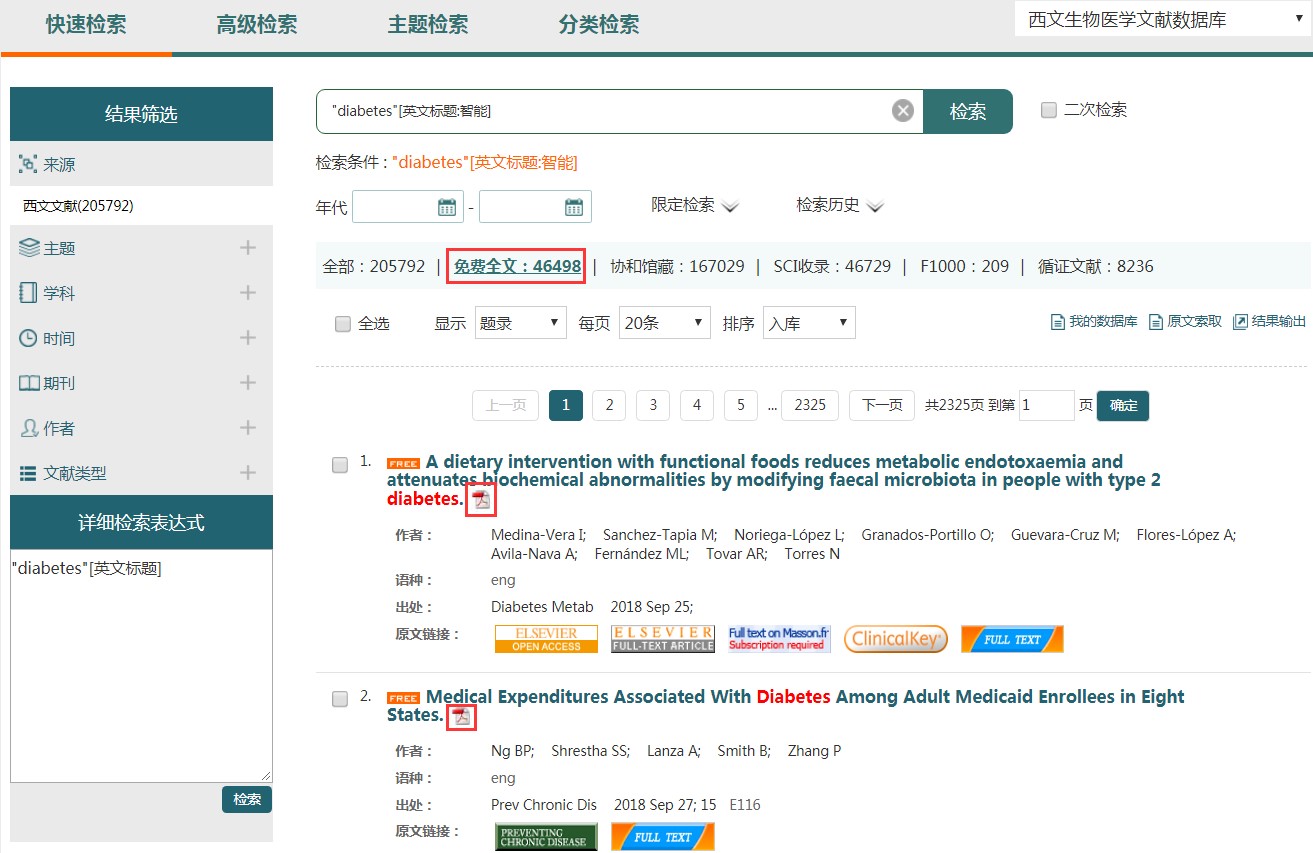Switch to 高级检索 tab
The height and width of the screenshot is (853, 1313).
[257, 25]
